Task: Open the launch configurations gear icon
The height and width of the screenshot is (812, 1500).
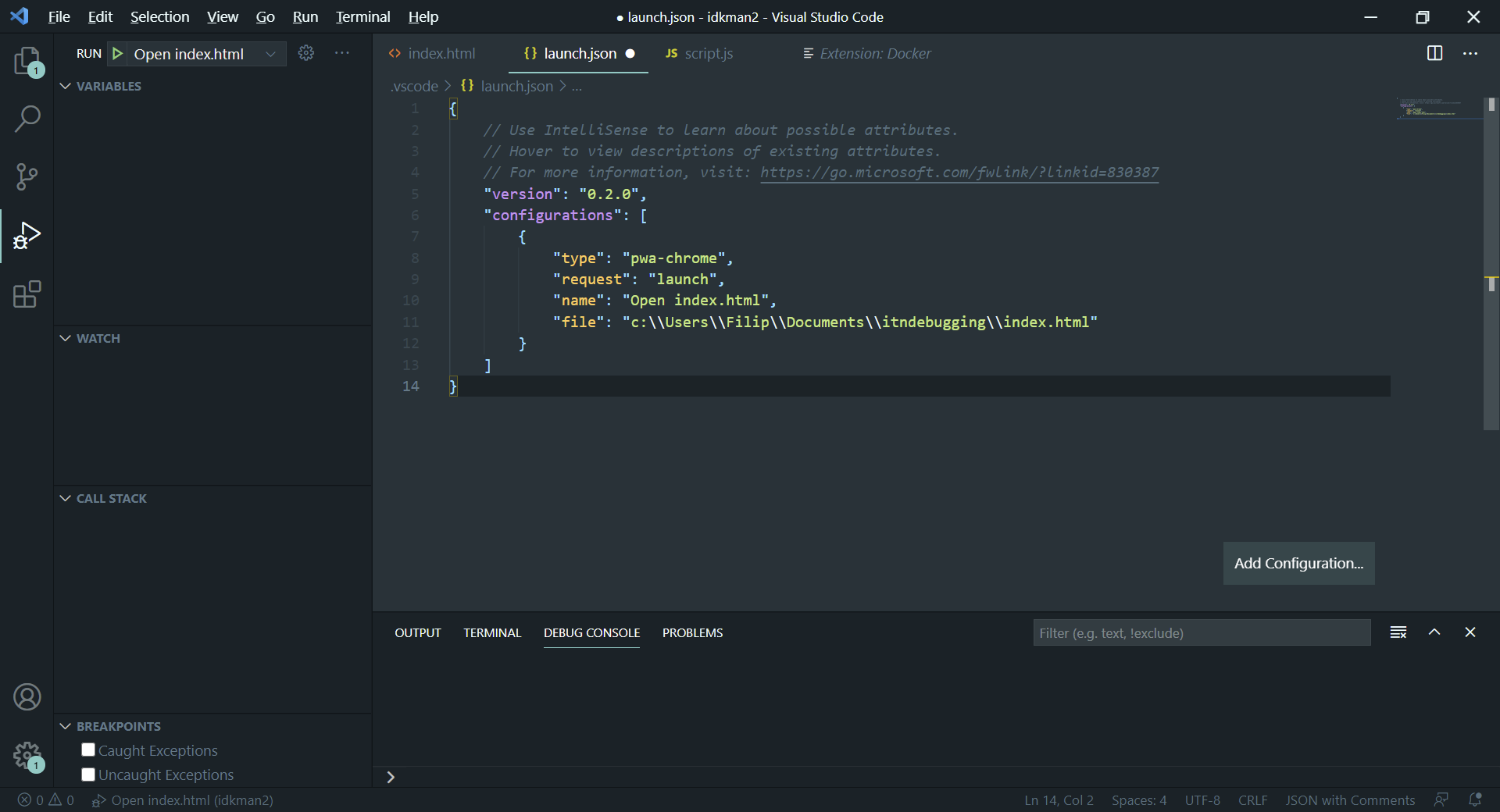Action: pyautogui.click(x=305, y=53)
